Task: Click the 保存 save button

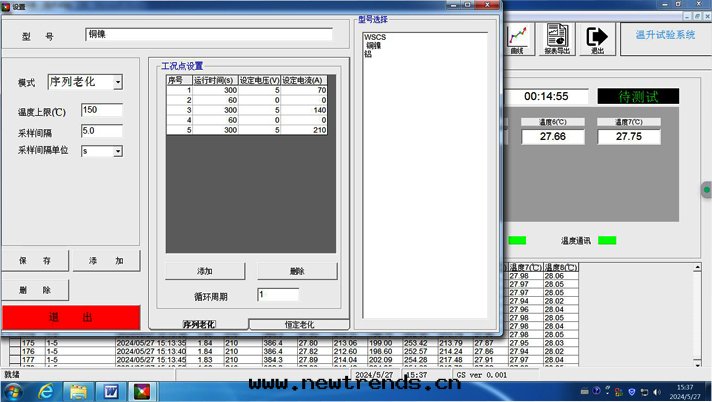Action: (35, 261)
